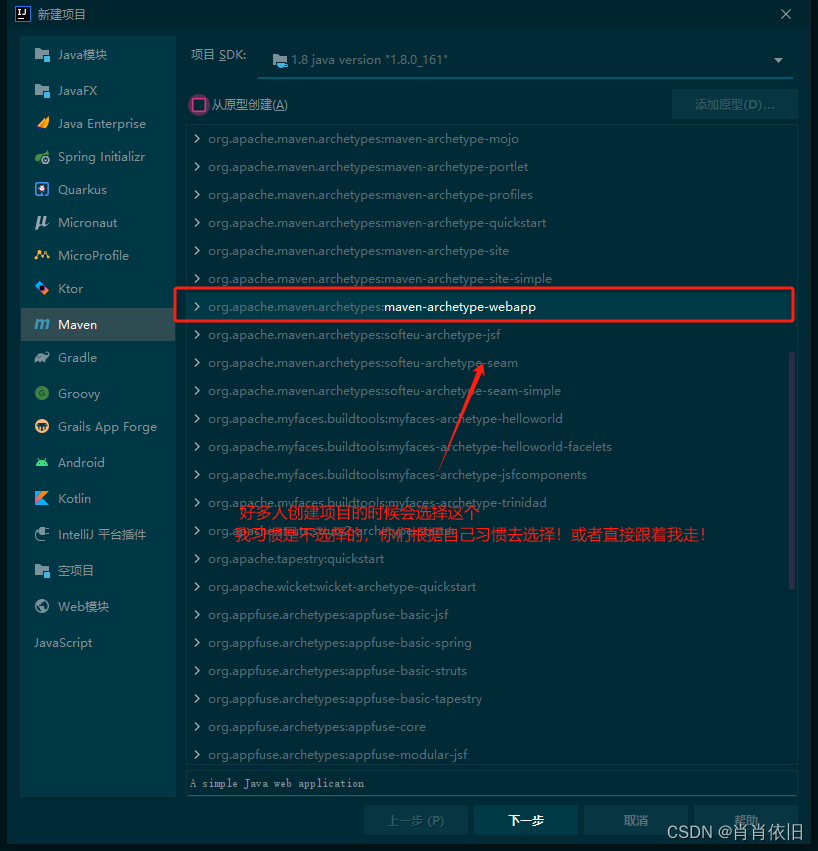
Task: Select Kotlin project type
Action: [98, 498]
